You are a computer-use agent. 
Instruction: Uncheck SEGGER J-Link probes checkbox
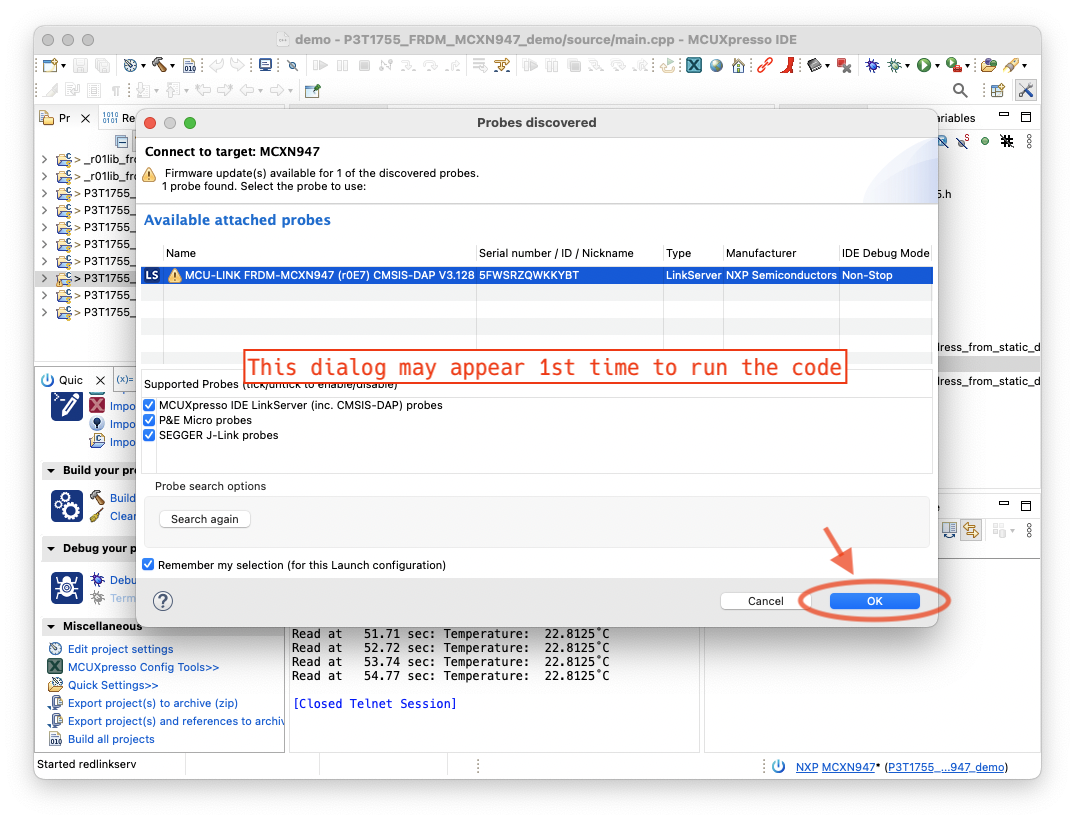(149, 435)
